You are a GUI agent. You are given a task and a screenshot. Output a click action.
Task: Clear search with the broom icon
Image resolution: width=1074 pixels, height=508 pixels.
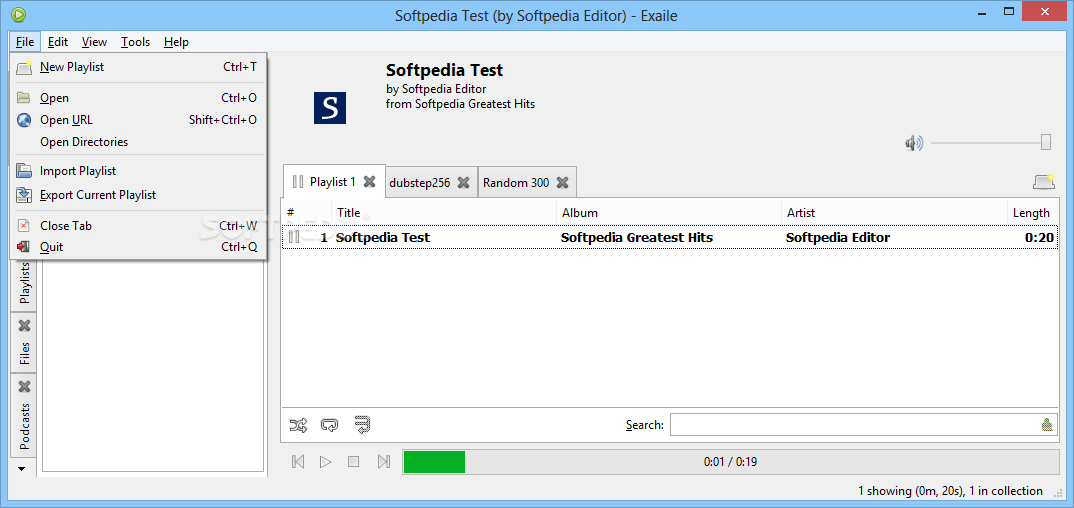pyautogui.click(x=1047, y=424)
